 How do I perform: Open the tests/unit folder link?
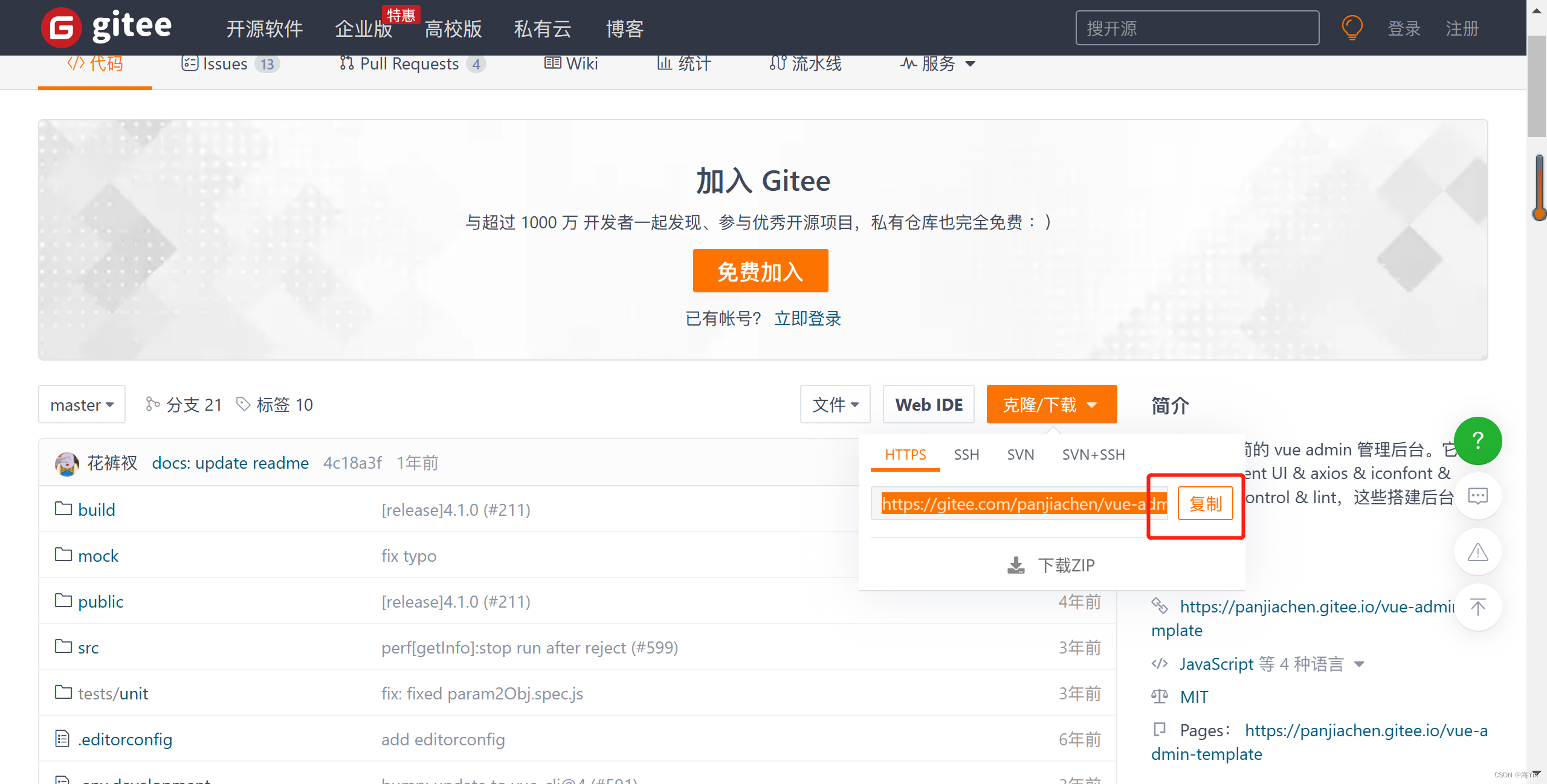(112, 693)
